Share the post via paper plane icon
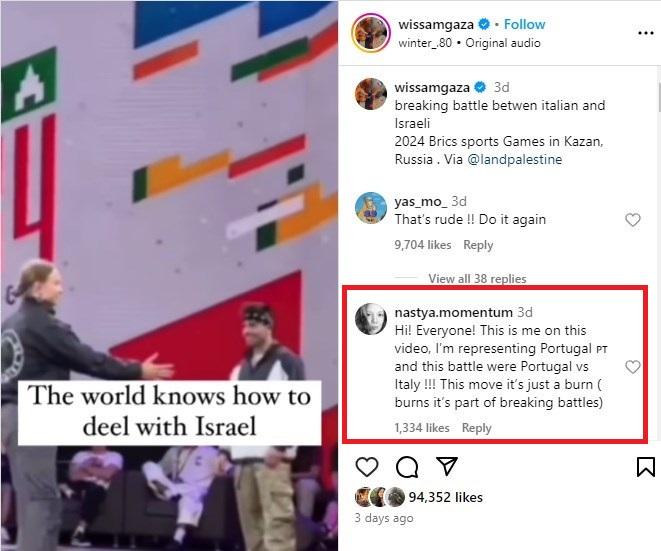The width and height of the screenshot is (661, 551). tap(447, 466)
